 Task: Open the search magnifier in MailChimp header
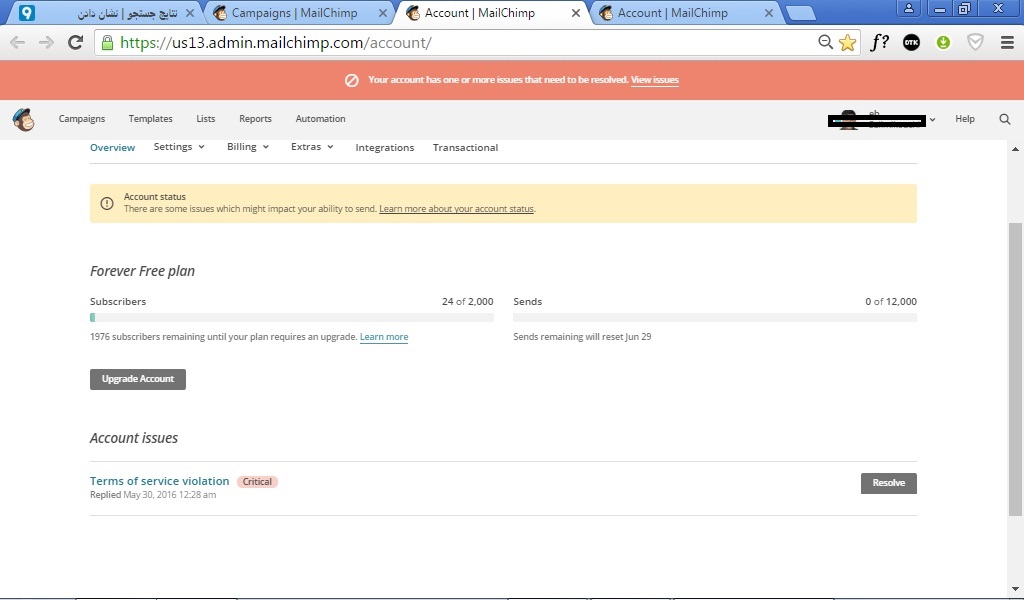coord(1005,119)
